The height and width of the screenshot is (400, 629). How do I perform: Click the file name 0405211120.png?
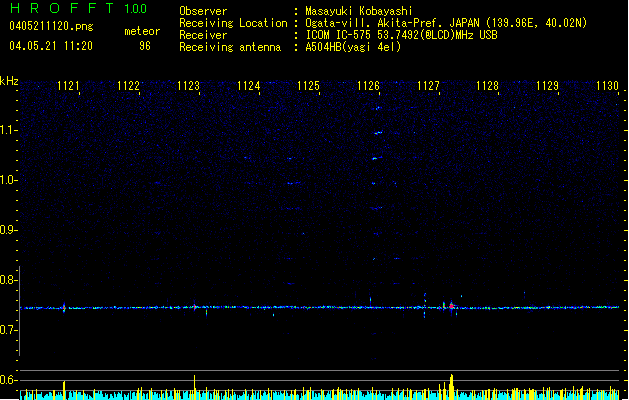(51, 26)
